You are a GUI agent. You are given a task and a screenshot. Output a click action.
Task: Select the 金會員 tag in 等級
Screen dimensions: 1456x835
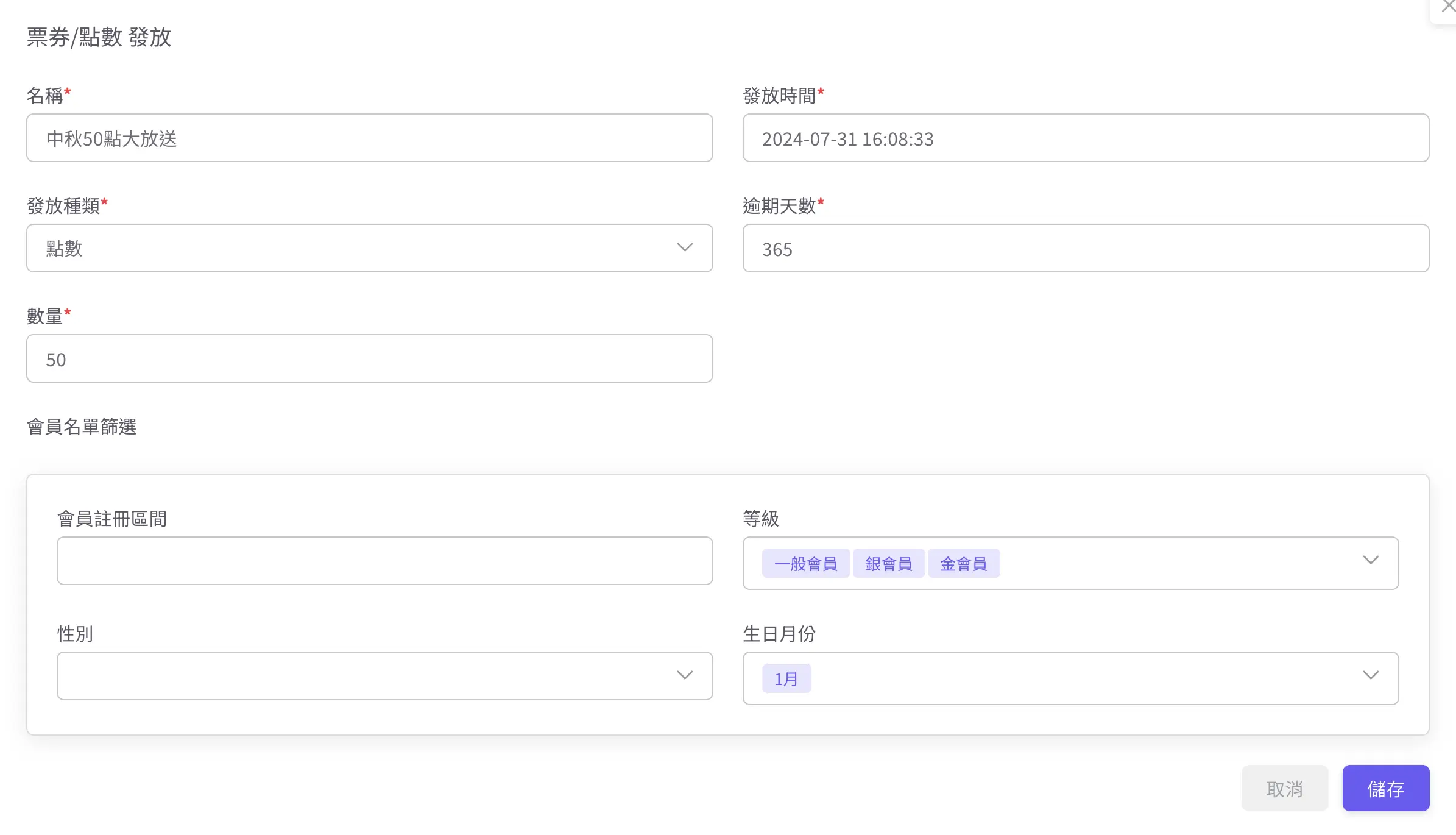click(963, 564)
